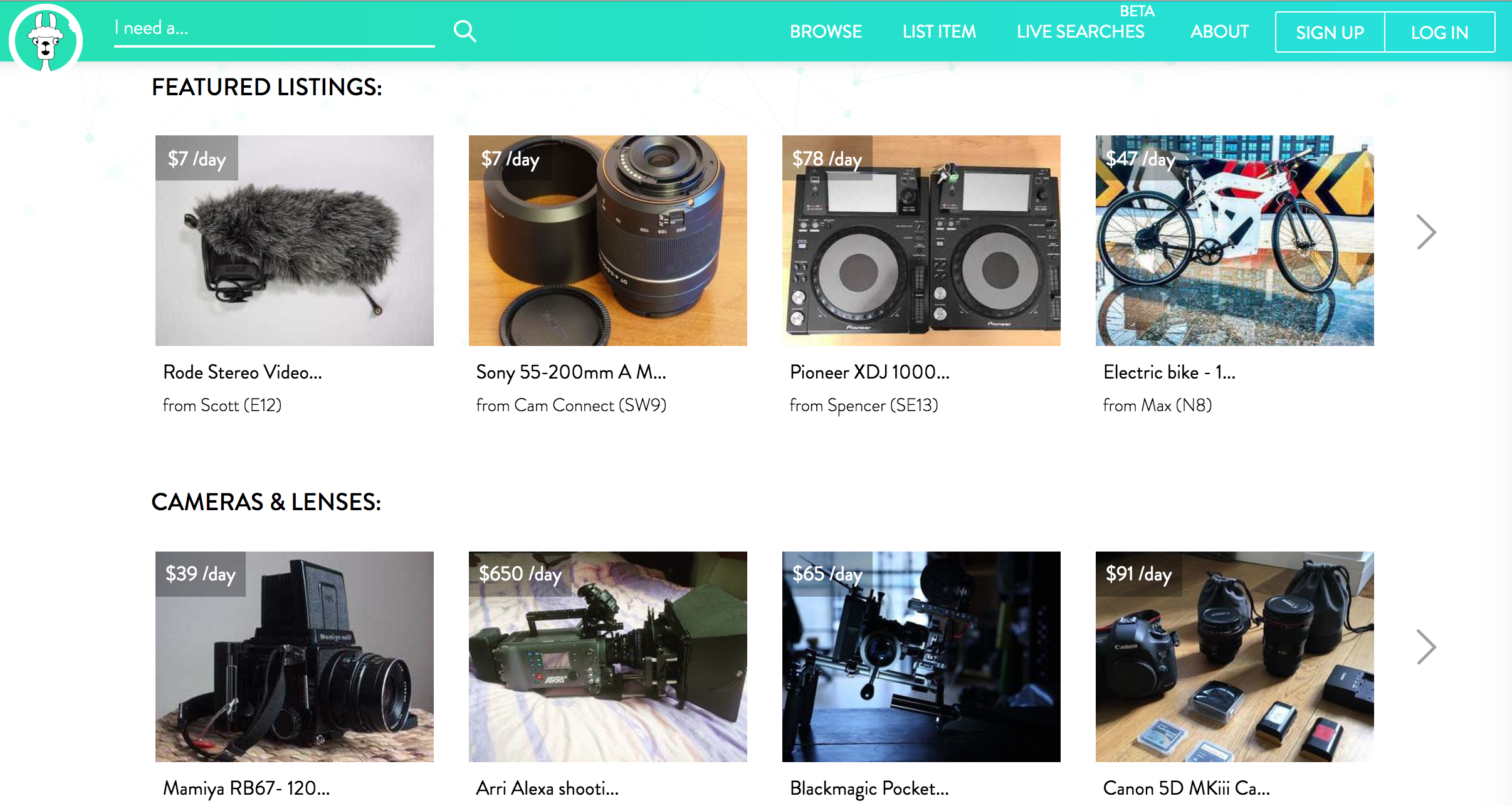The image size is (1512, 806).
Task: Open the Arri Alexa camera photo
Action: 608,657
